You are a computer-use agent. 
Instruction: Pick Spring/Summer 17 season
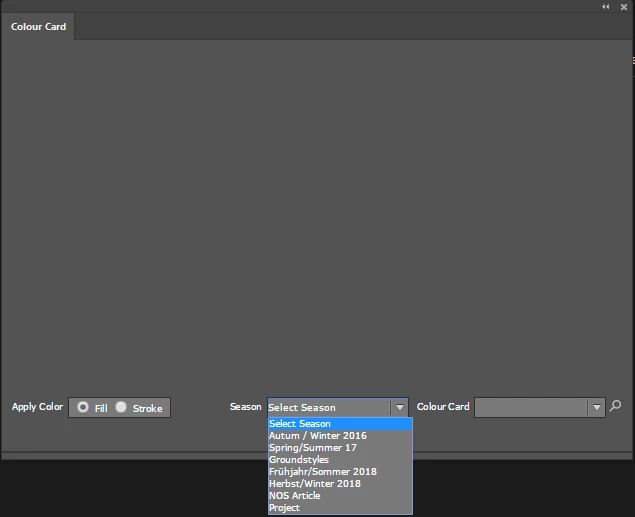[340, 448]
